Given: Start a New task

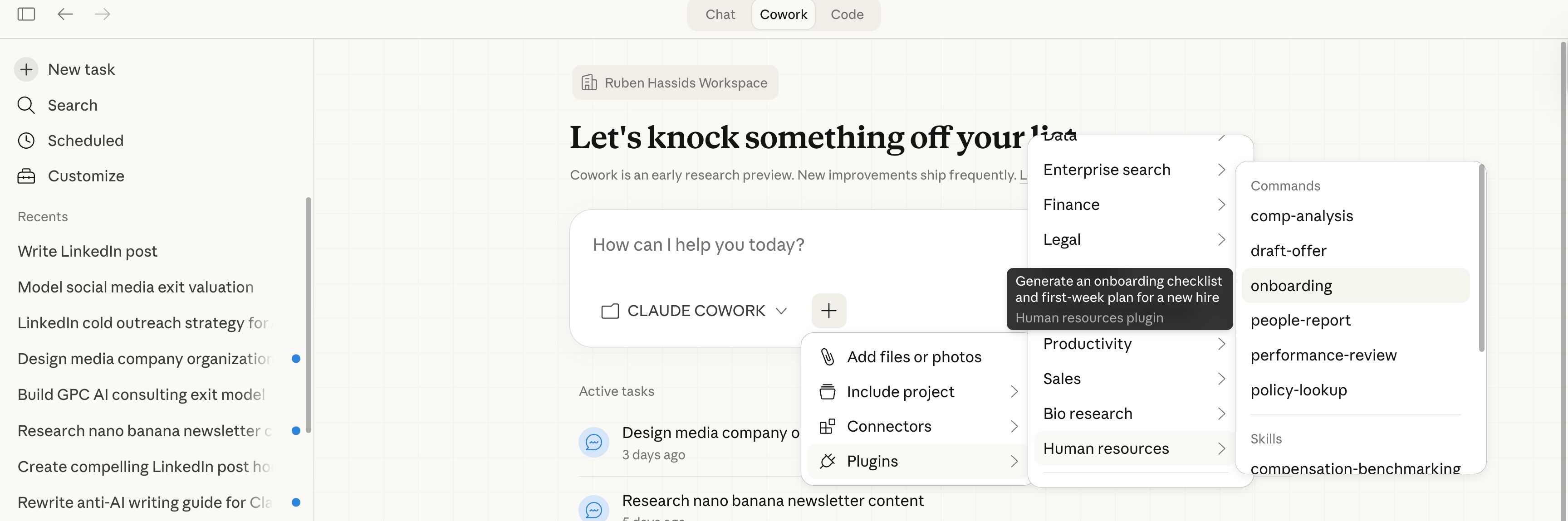Looking at the screenshot, I should (x=81, y=69).
